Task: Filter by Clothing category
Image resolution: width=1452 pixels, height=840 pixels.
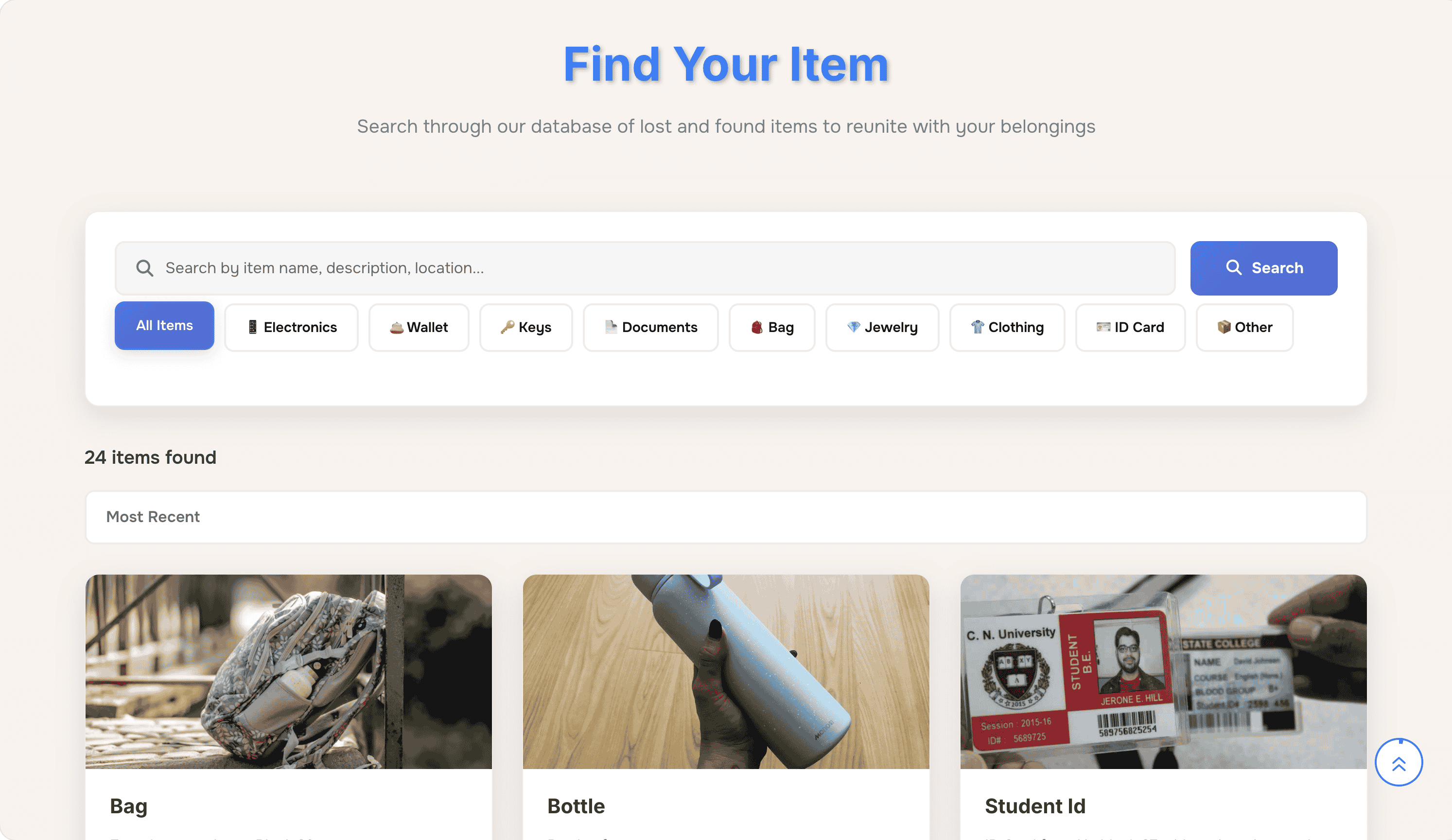Action: pyautogui.click(x=1007, y=327)
